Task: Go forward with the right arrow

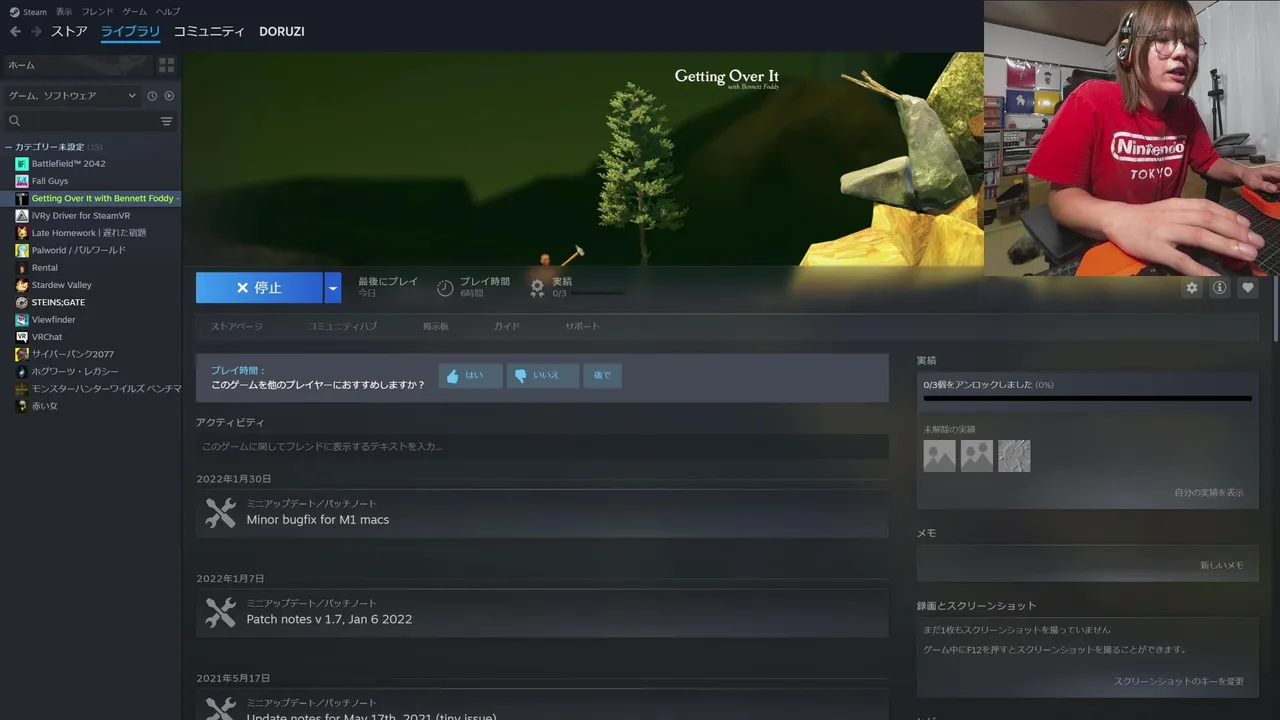Action: (x=36, y=31)
